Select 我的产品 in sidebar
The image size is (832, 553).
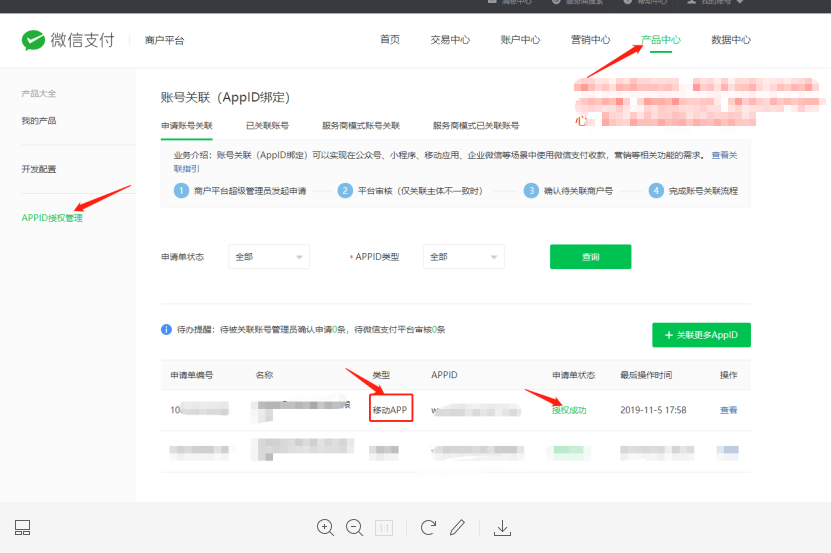click(39, 120)
